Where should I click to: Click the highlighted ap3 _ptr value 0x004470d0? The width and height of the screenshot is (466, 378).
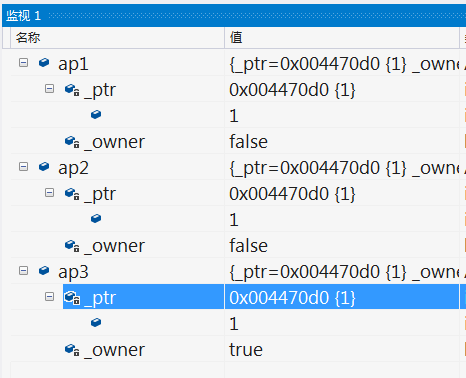tap(279, 297)
